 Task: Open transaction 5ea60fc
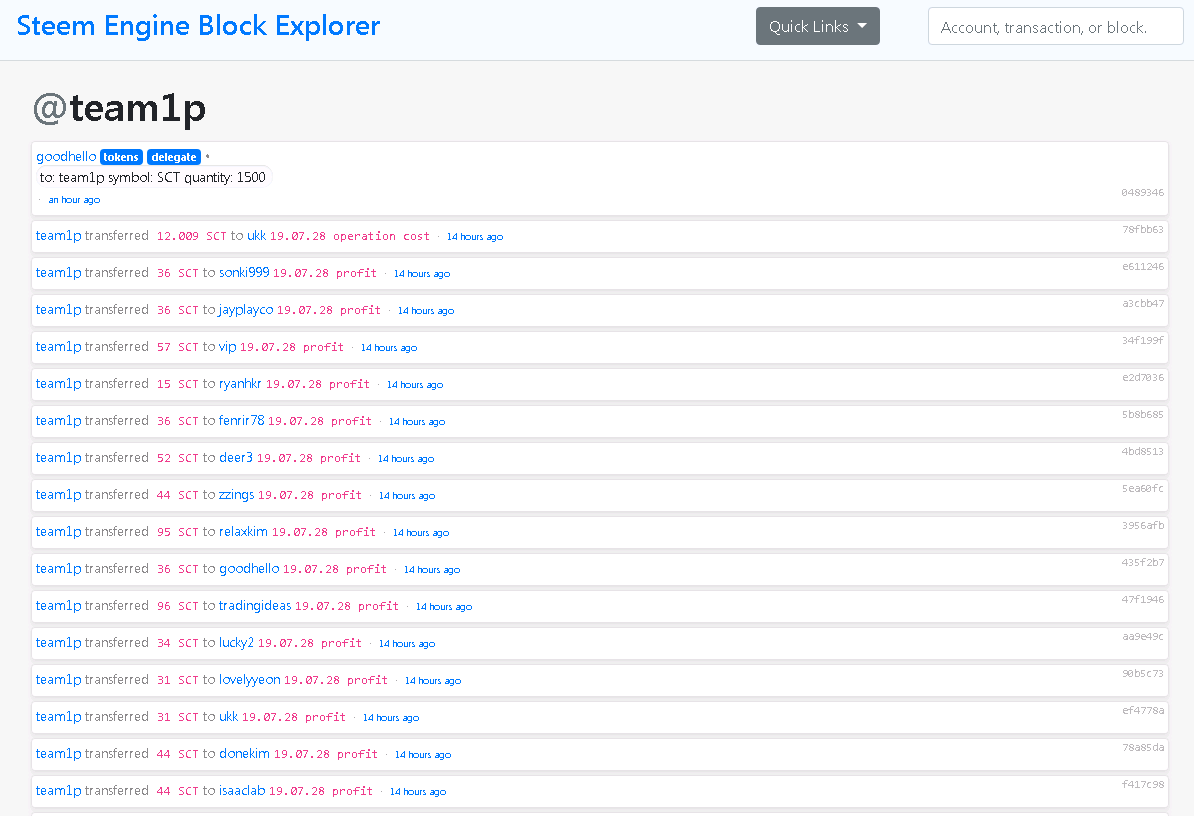(1142, 489)
